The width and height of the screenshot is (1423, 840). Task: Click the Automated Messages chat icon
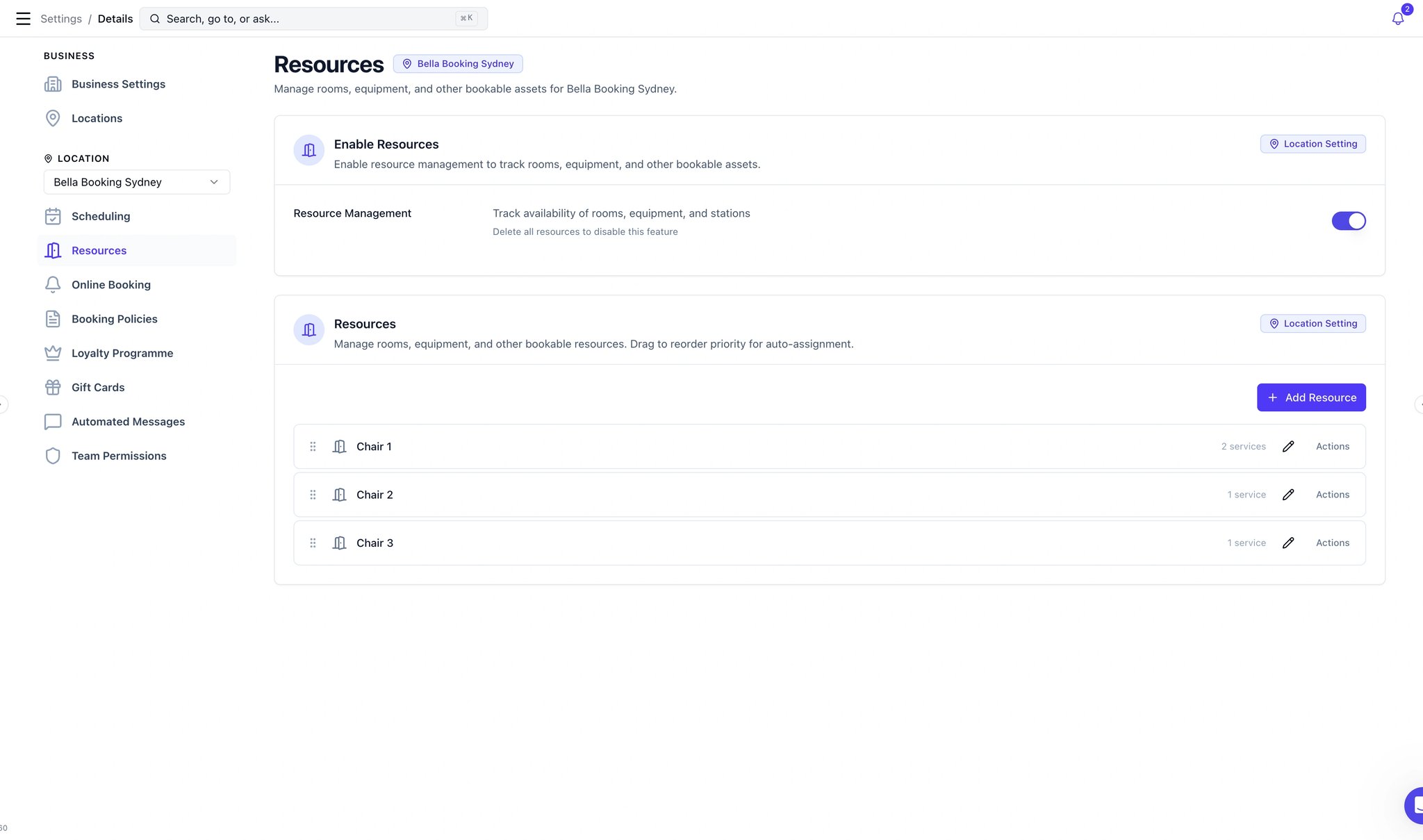tap(53, 422)
